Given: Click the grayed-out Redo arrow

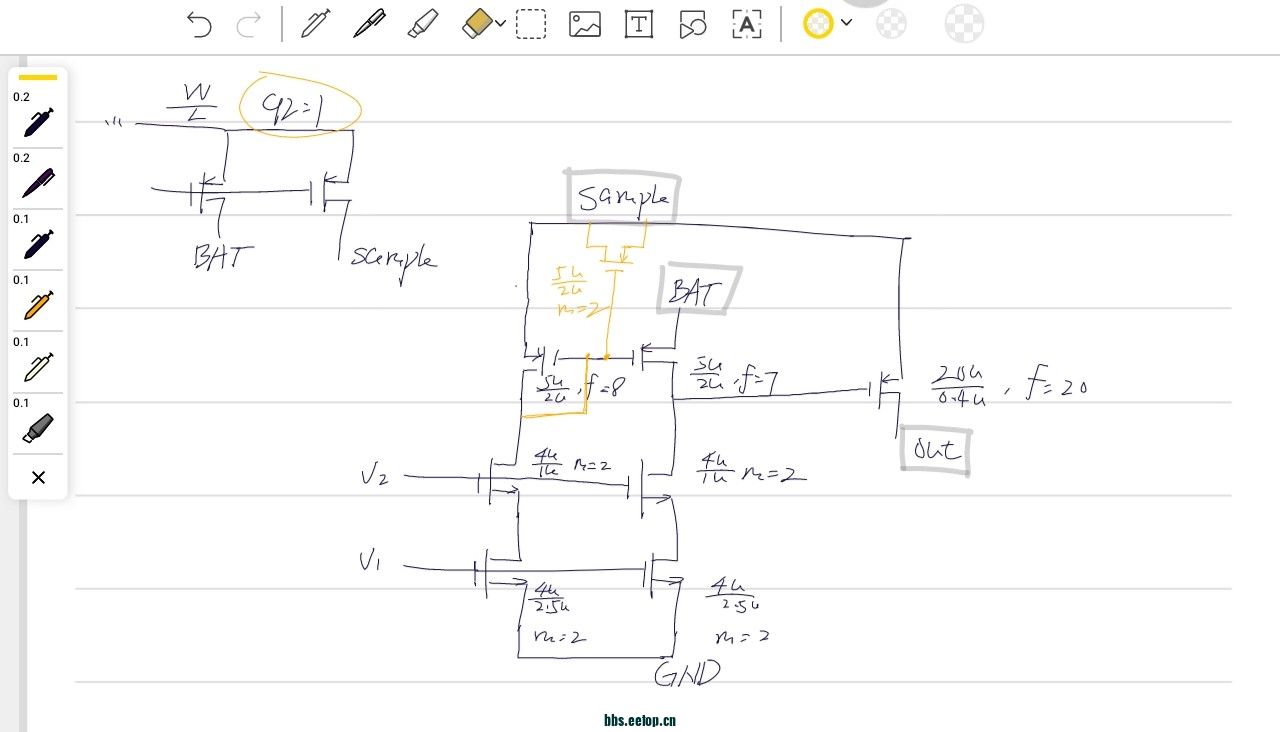Looking at the screenshot, I should (x=248, y=24).
